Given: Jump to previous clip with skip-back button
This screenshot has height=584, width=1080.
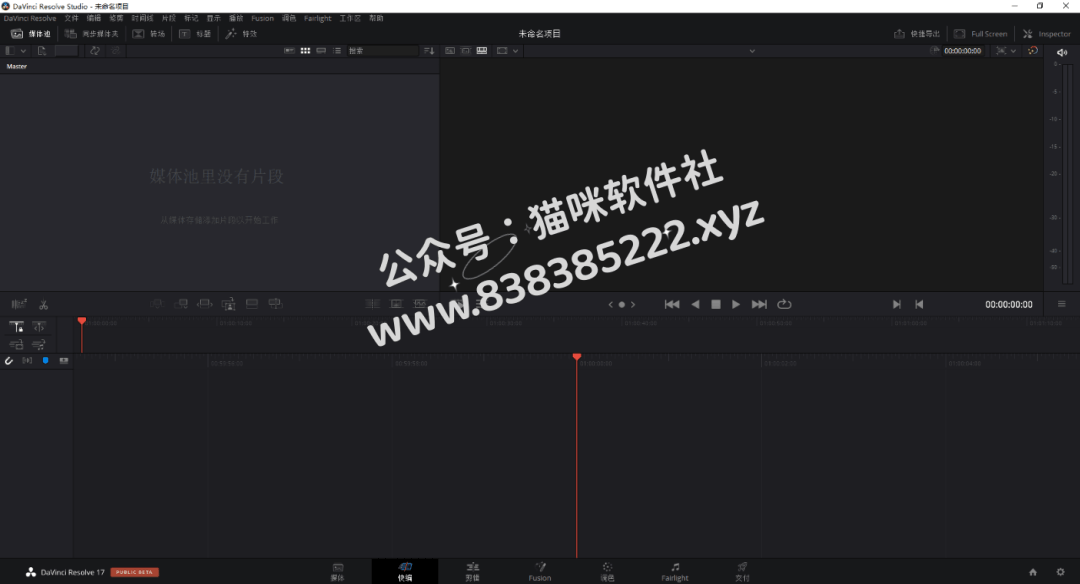Looking at the screenshot, I should coord(672,304).
